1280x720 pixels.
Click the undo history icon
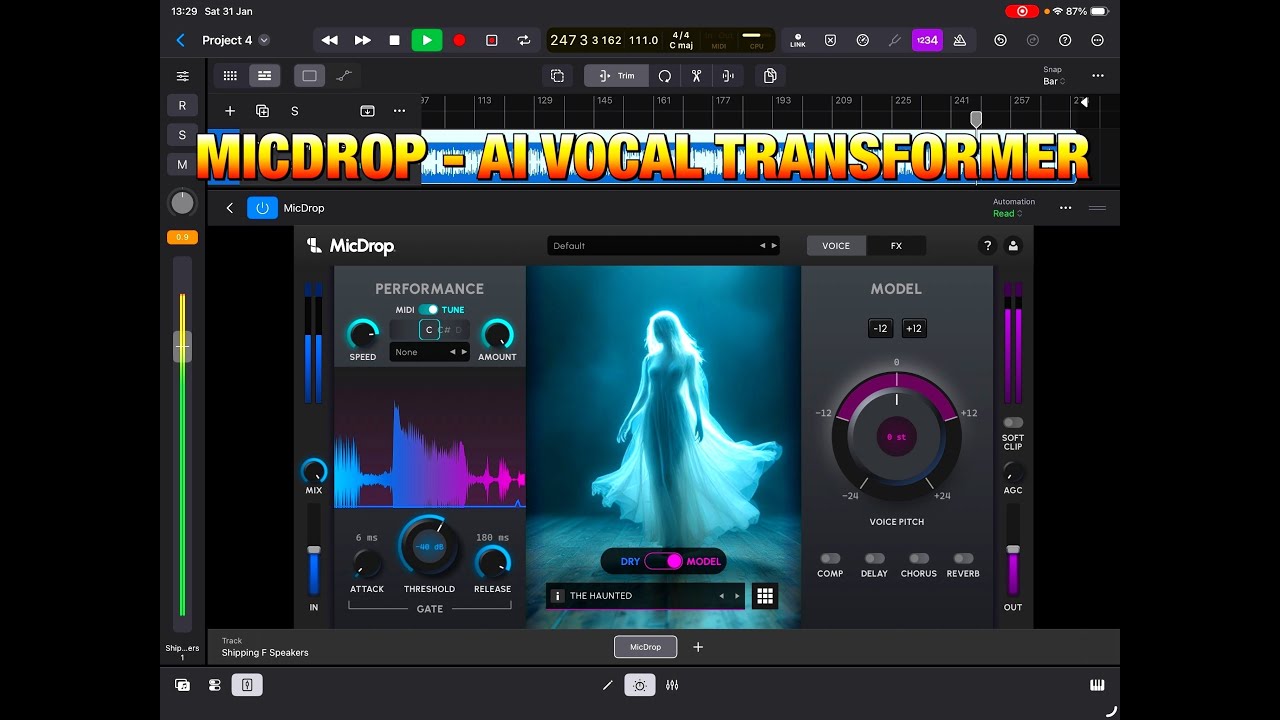tap(1000, 40)
